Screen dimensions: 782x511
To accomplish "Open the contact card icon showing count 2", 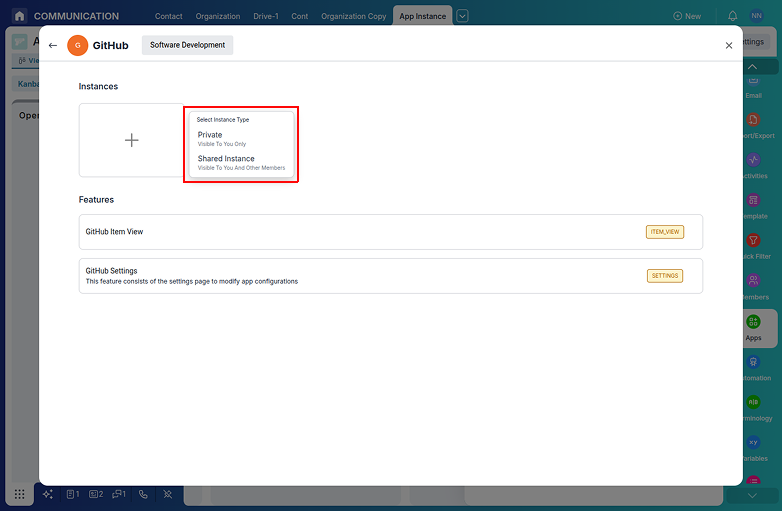I will 96,494.
